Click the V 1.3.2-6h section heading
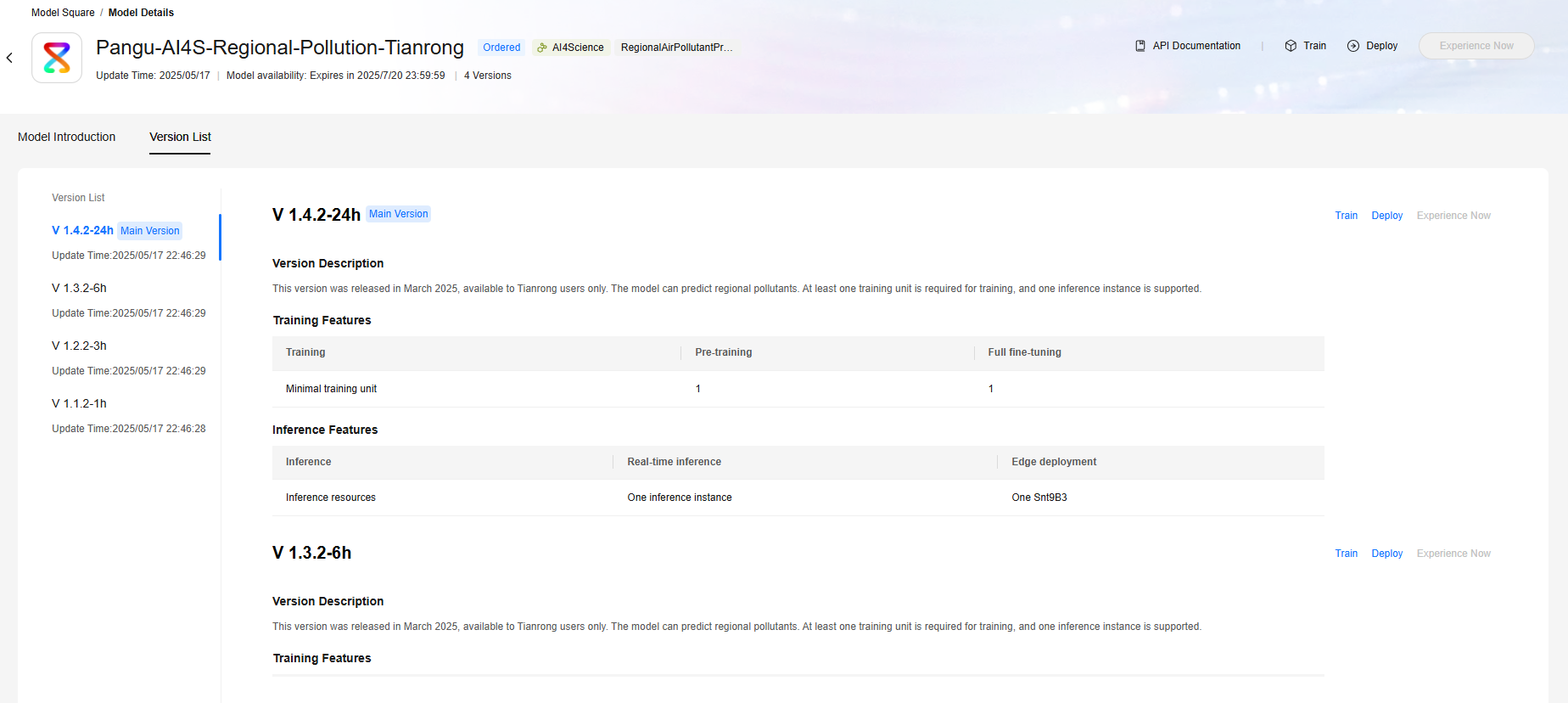 [311, 553]
